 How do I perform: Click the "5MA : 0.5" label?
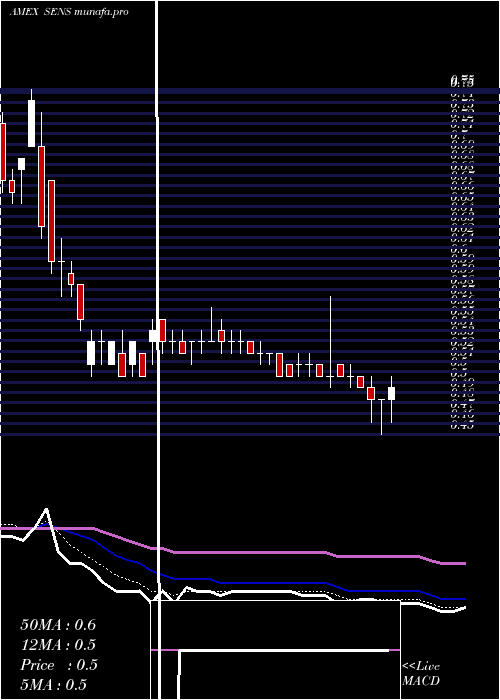point(54,685)
